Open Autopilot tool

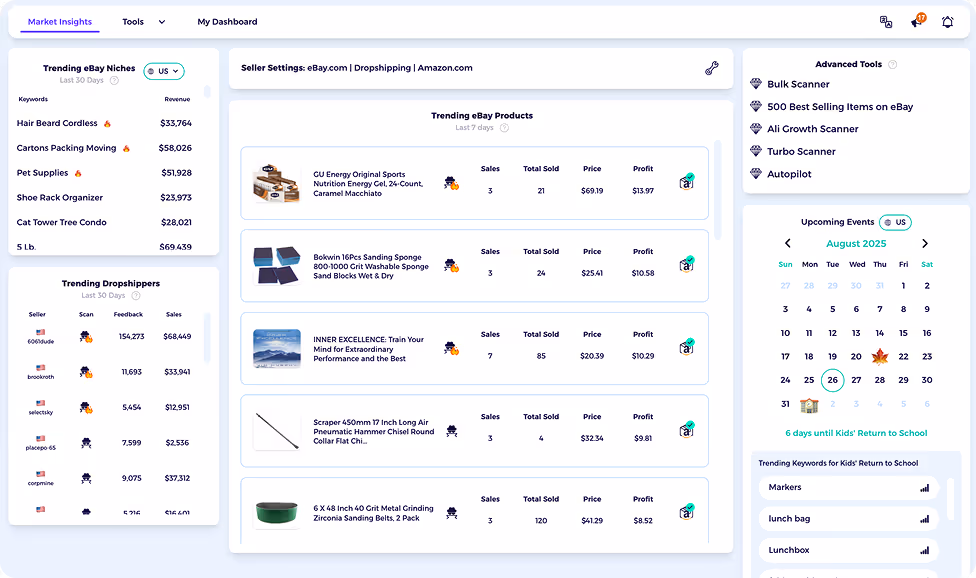click(x=789, y=174)
